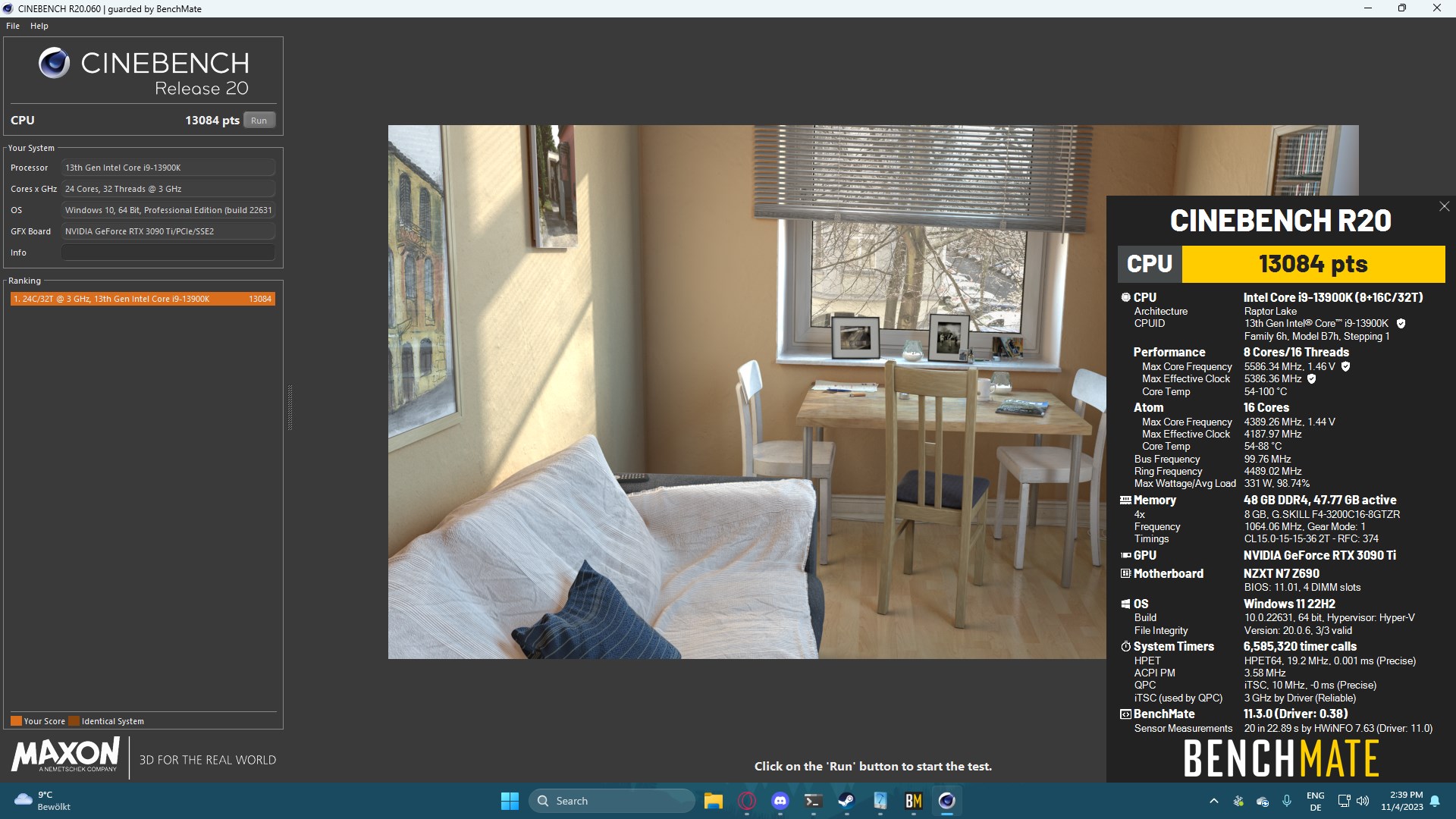
Task: Click the BenchMate section icon
Action: point(1125,714)
